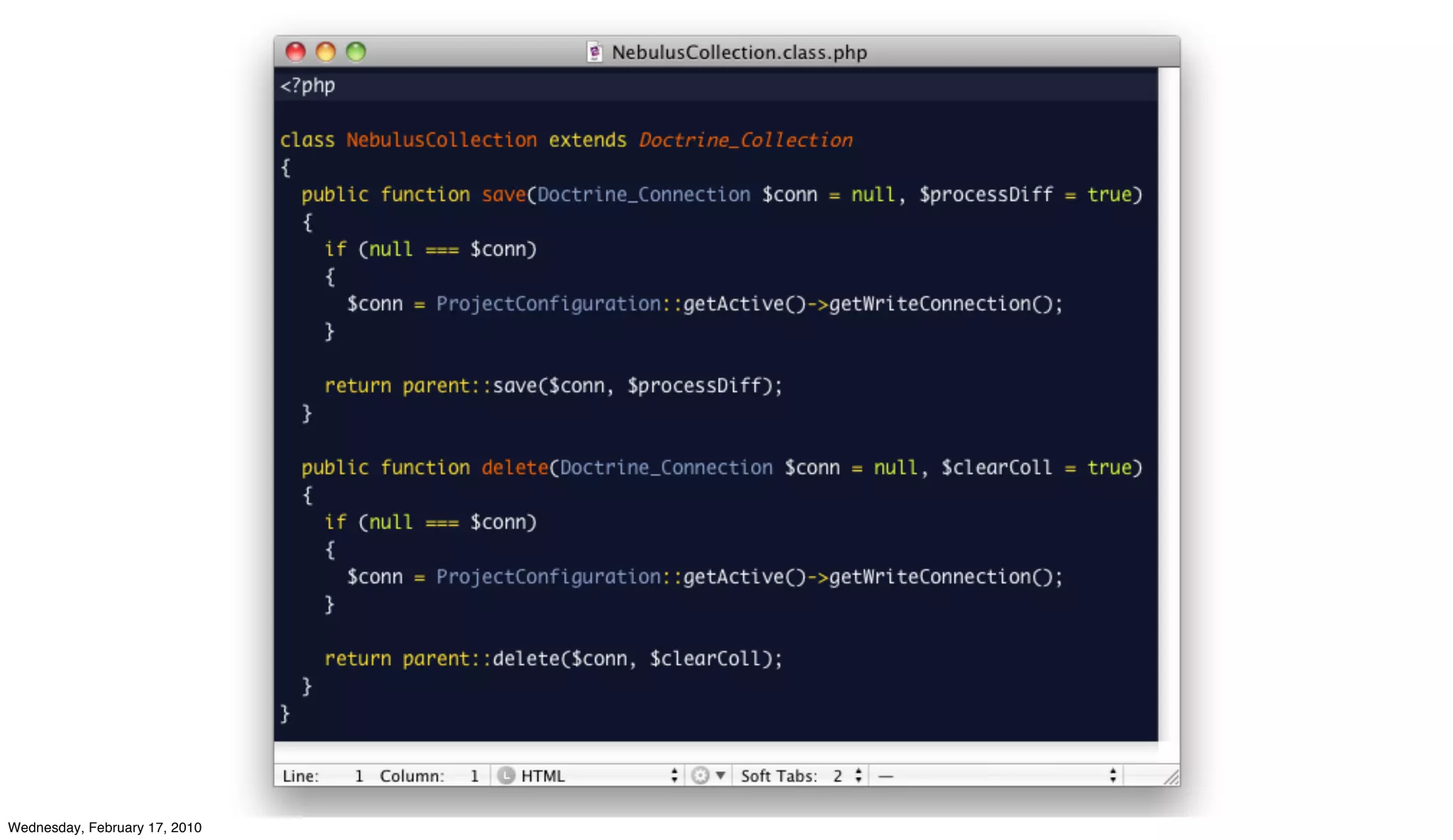1453x840 pixels.
Task: Click Doctrine_Collection in the extends clause
Action: pyautogui.click(x=745, y=140)
